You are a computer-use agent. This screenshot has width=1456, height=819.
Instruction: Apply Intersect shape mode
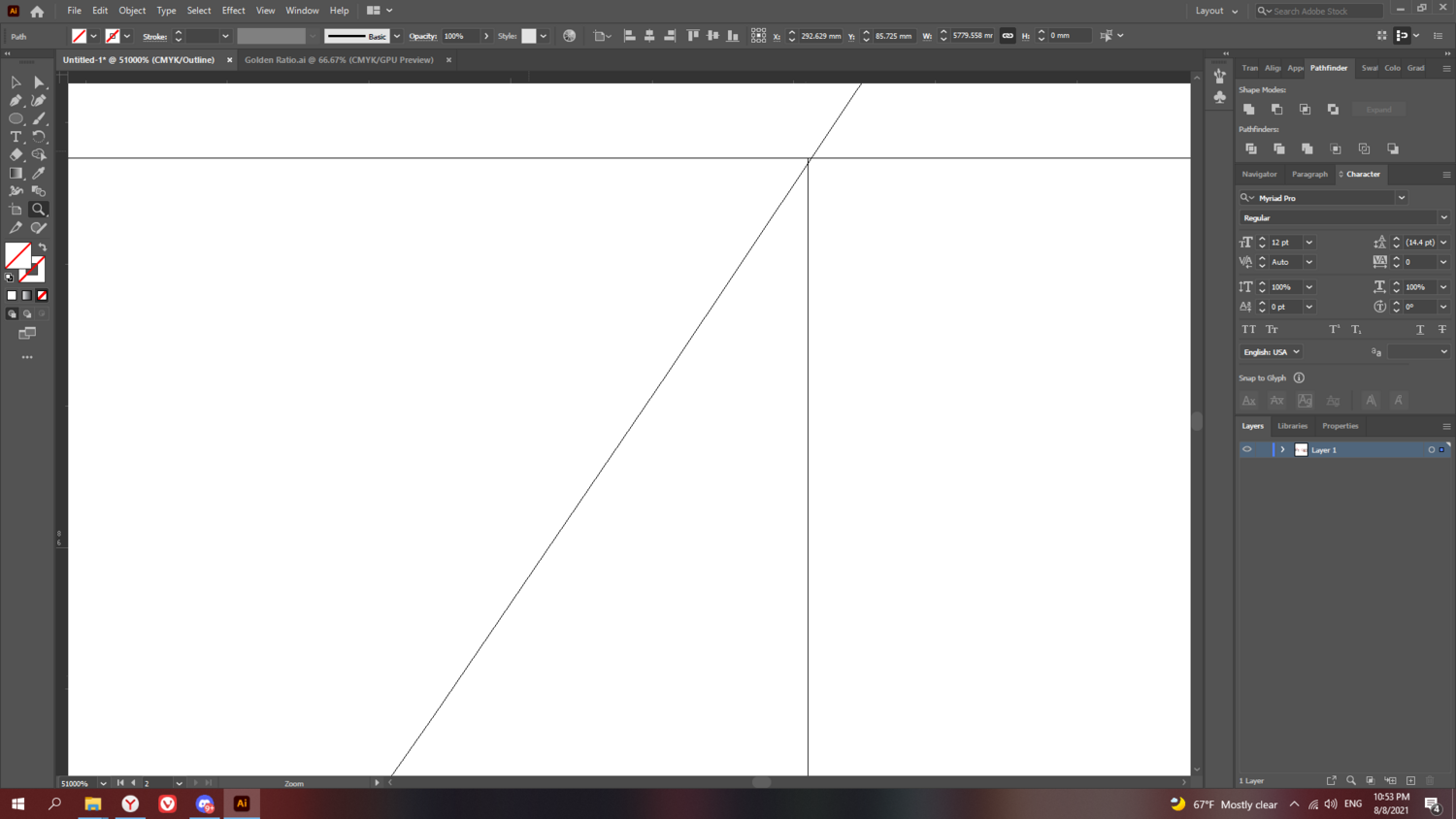click(1306, 110)
